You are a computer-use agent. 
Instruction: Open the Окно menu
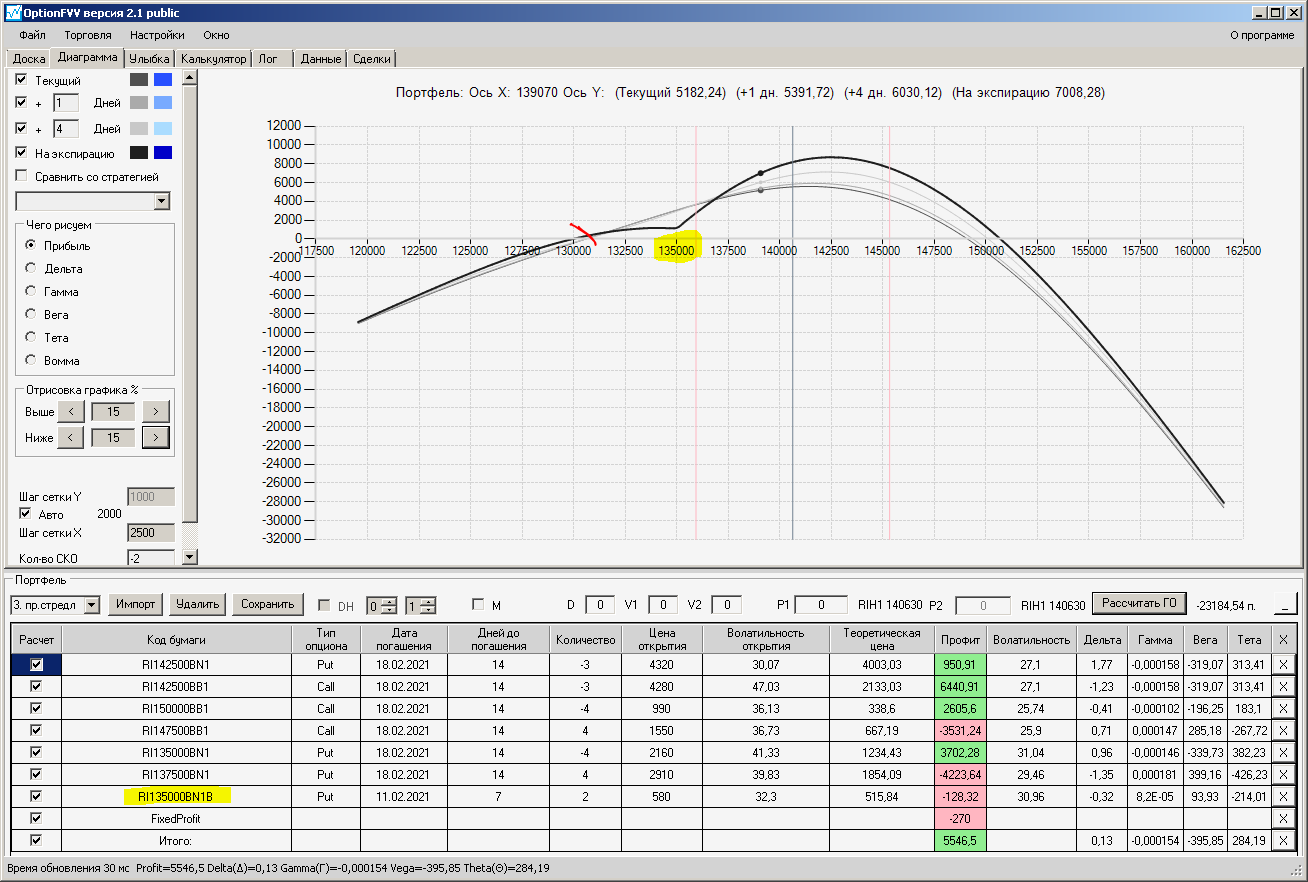tap(216, 35)
